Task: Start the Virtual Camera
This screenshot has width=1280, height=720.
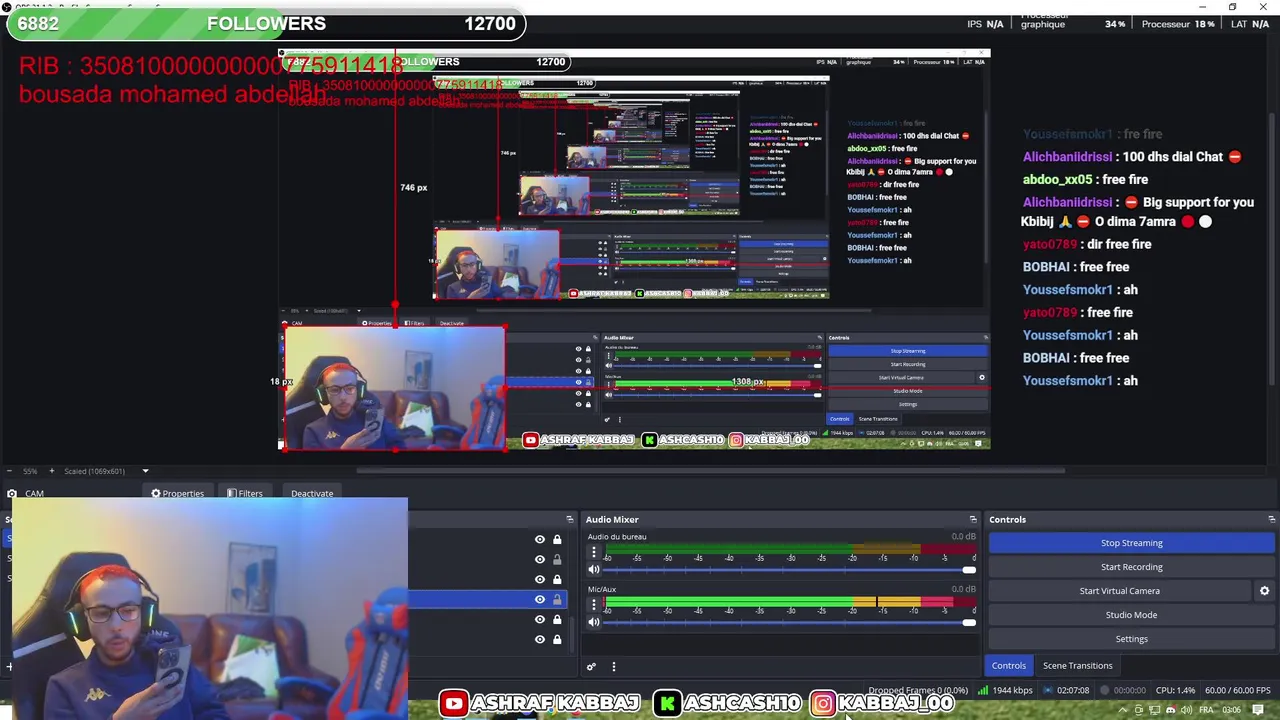Action: coord(1119,591)
